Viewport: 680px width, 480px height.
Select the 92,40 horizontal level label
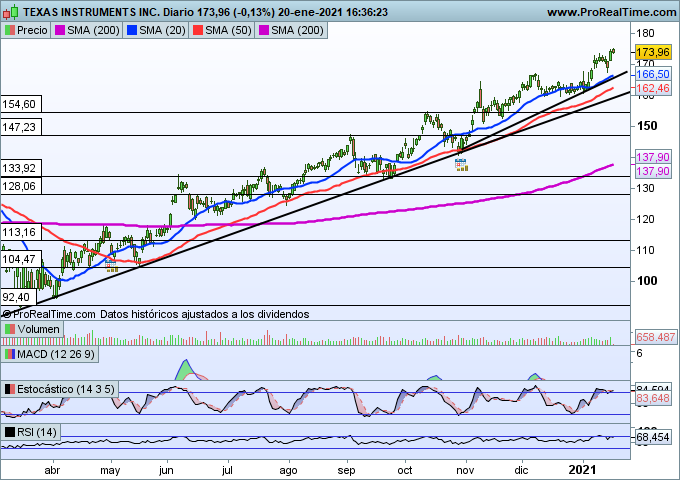point(18,297)
